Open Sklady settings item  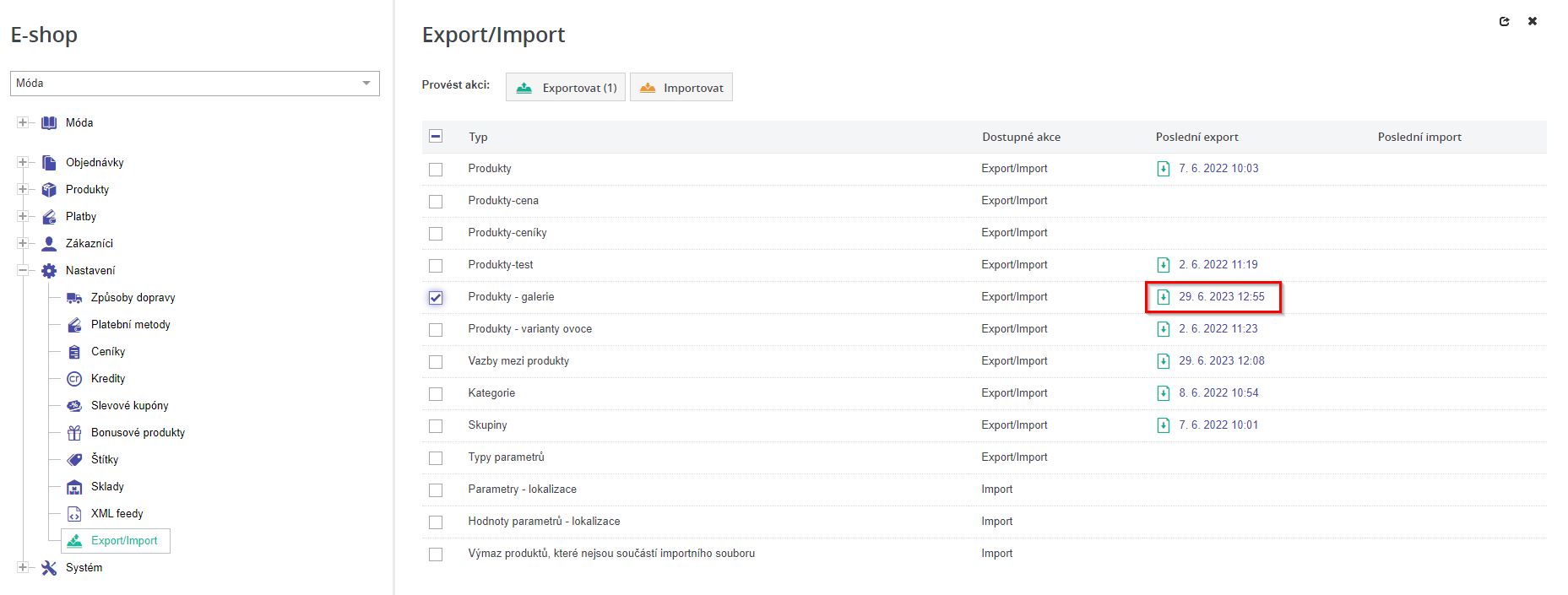[107, 487]
